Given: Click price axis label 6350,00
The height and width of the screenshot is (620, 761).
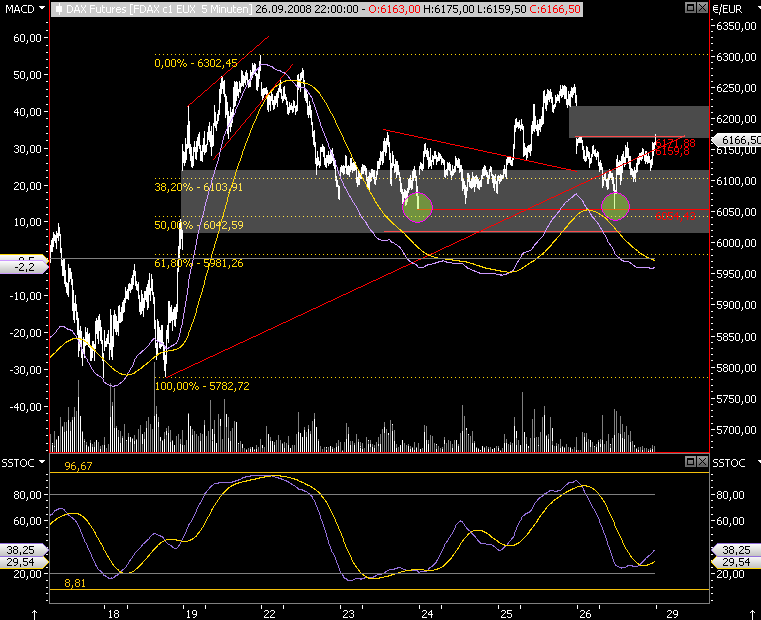Looking at the screenshot, I should coord(736,26).
